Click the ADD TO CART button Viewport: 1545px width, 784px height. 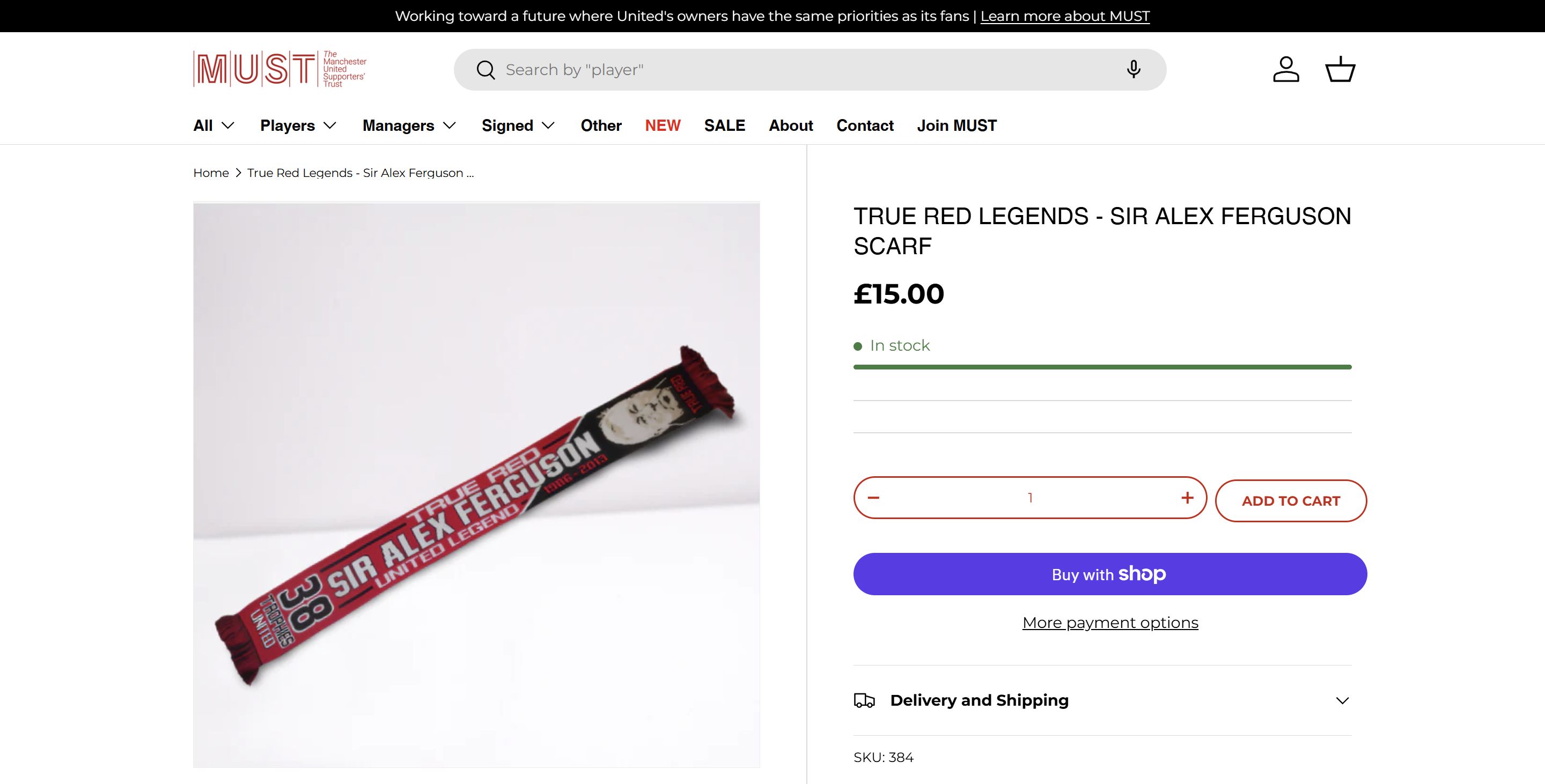1291,500
